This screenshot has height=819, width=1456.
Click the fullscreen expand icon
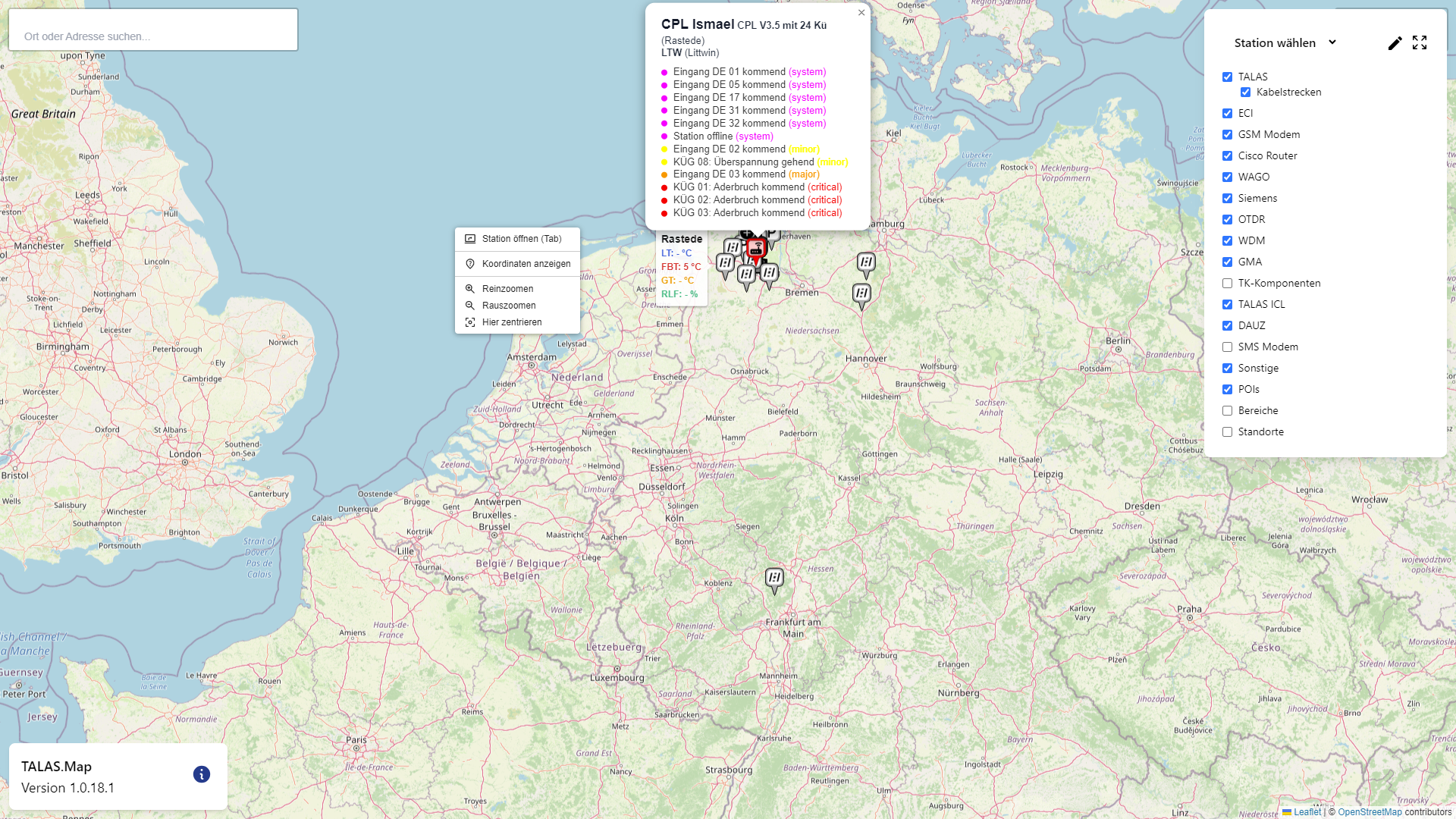(x=1420, y=43)
